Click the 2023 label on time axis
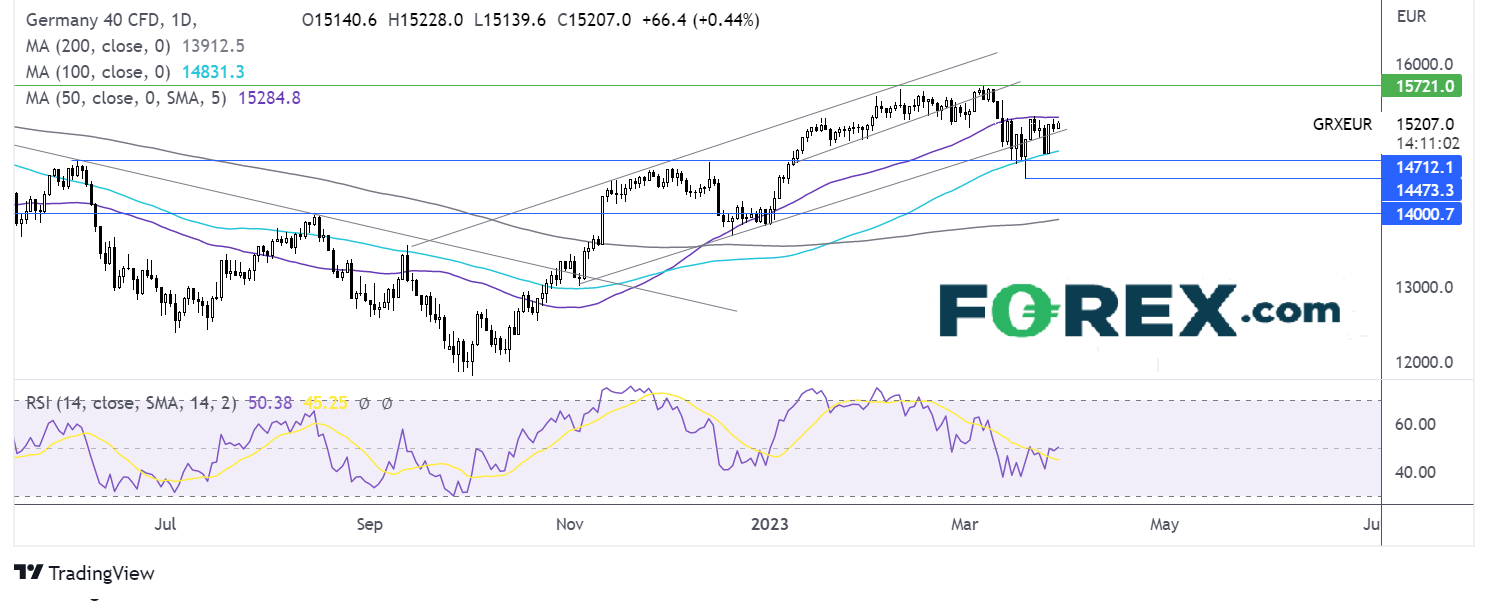Viewport: 1489px width, 616px height. [x=772, y=524]
